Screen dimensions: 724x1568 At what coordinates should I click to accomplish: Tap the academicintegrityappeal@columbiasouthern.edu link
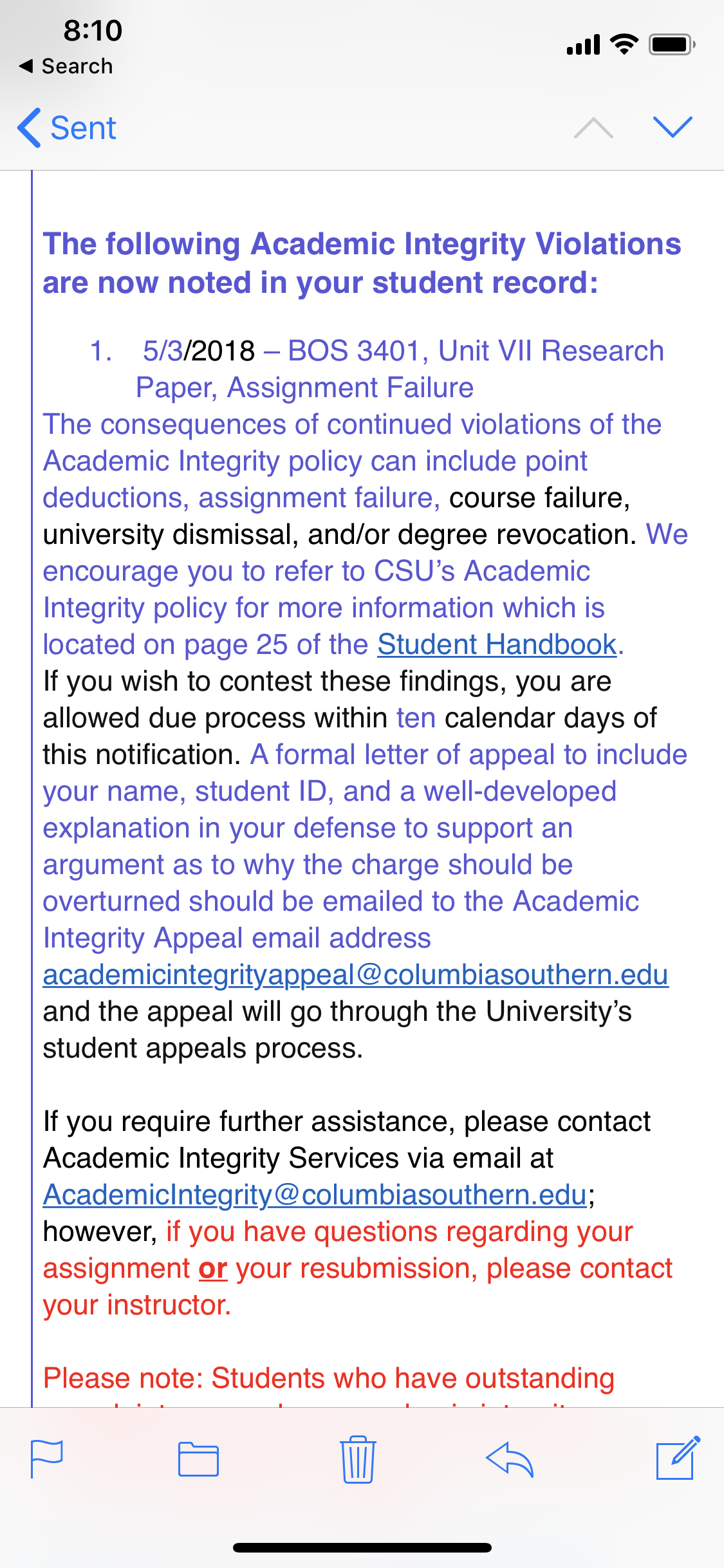tap(355, 975)
